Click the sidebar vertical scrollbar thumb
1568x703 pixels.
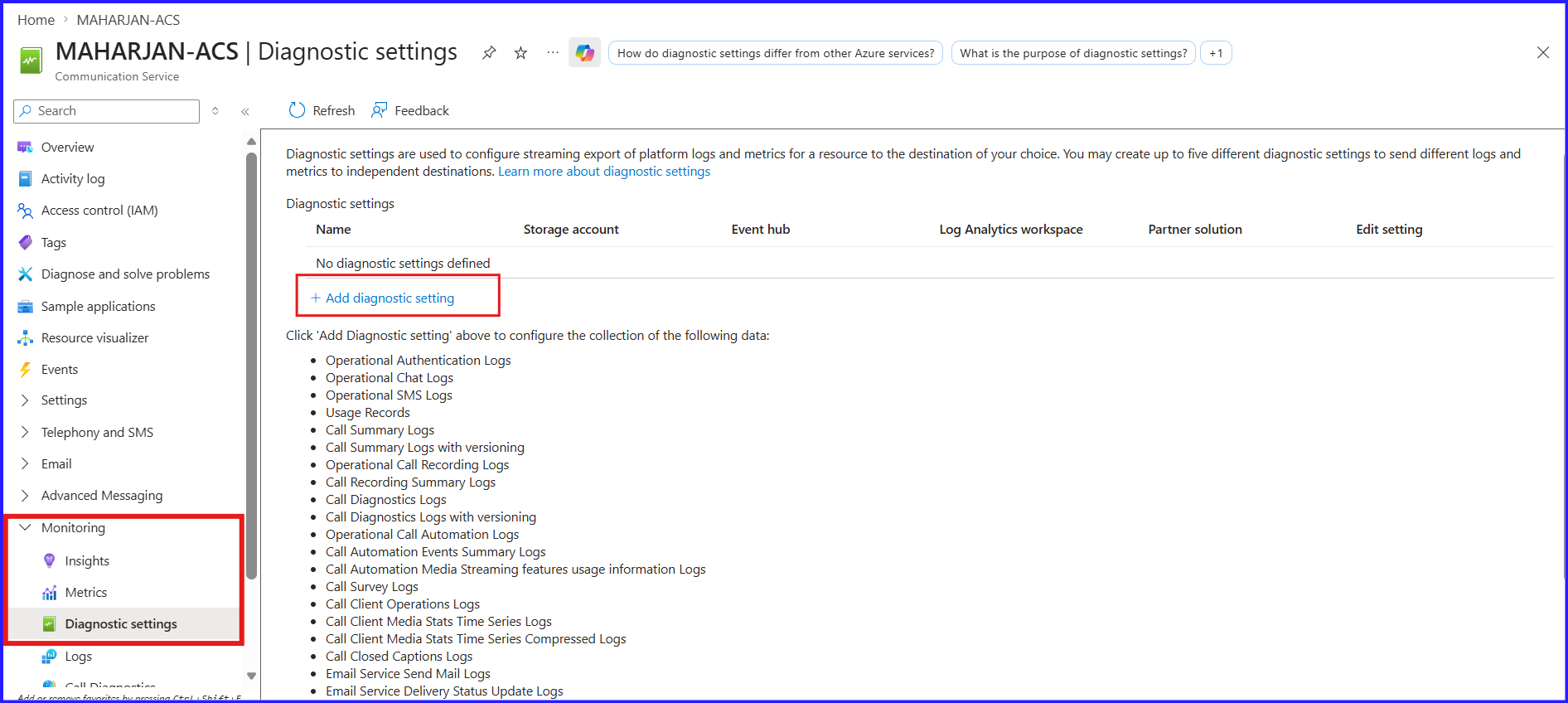point(251,365)
